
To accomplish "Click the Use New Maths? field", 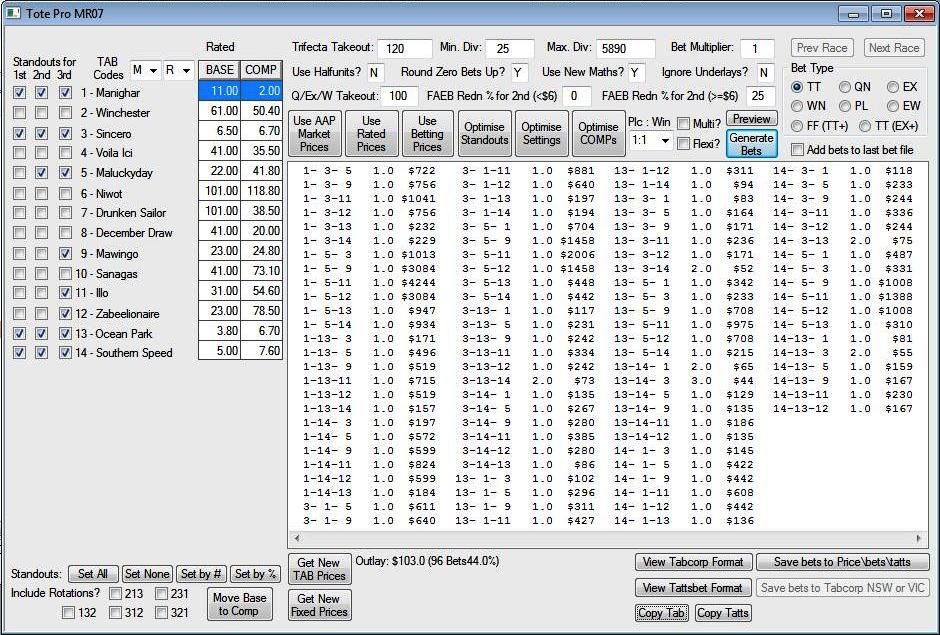I will pyautogui.click(x=637, y=73).
